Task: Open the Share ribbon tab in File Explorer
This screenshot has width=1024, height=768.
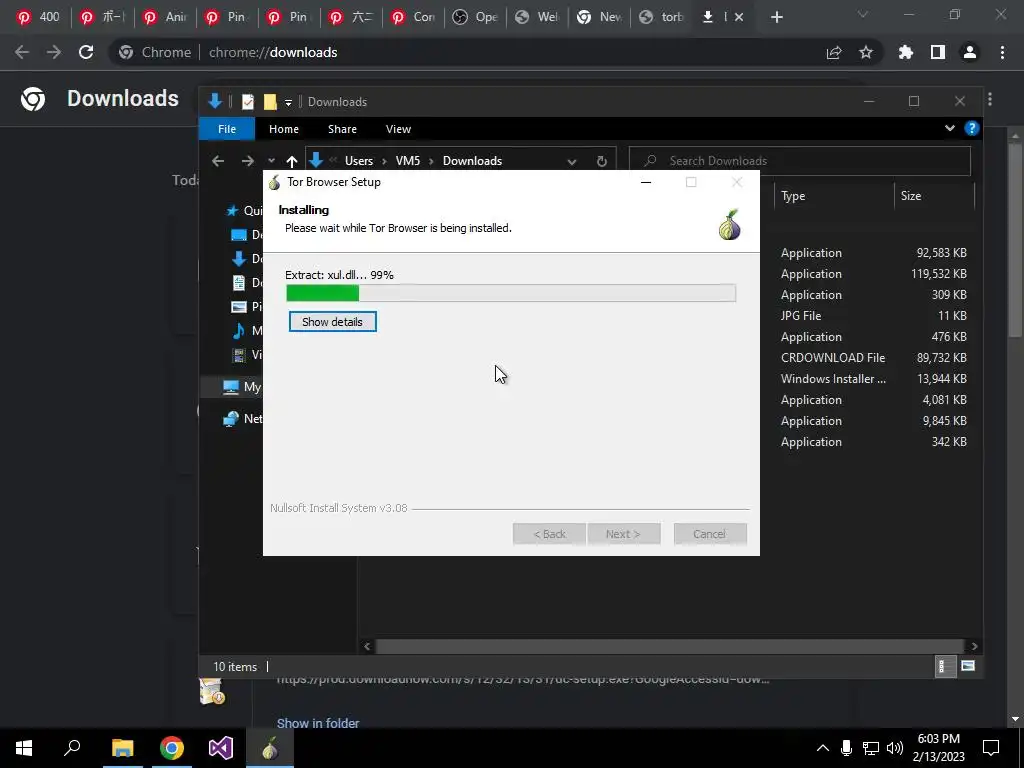Action: 342,129
